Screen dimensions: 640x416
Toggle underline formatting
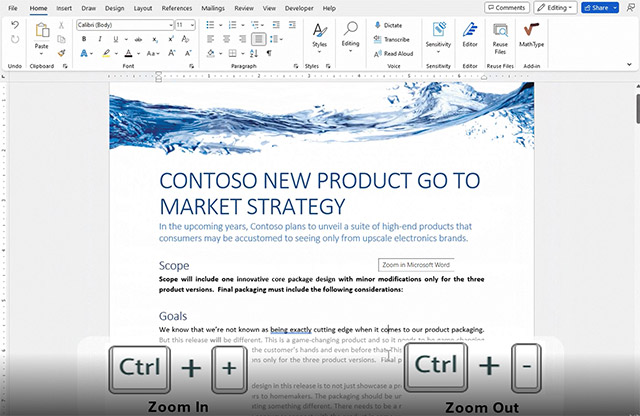[116, 39]
